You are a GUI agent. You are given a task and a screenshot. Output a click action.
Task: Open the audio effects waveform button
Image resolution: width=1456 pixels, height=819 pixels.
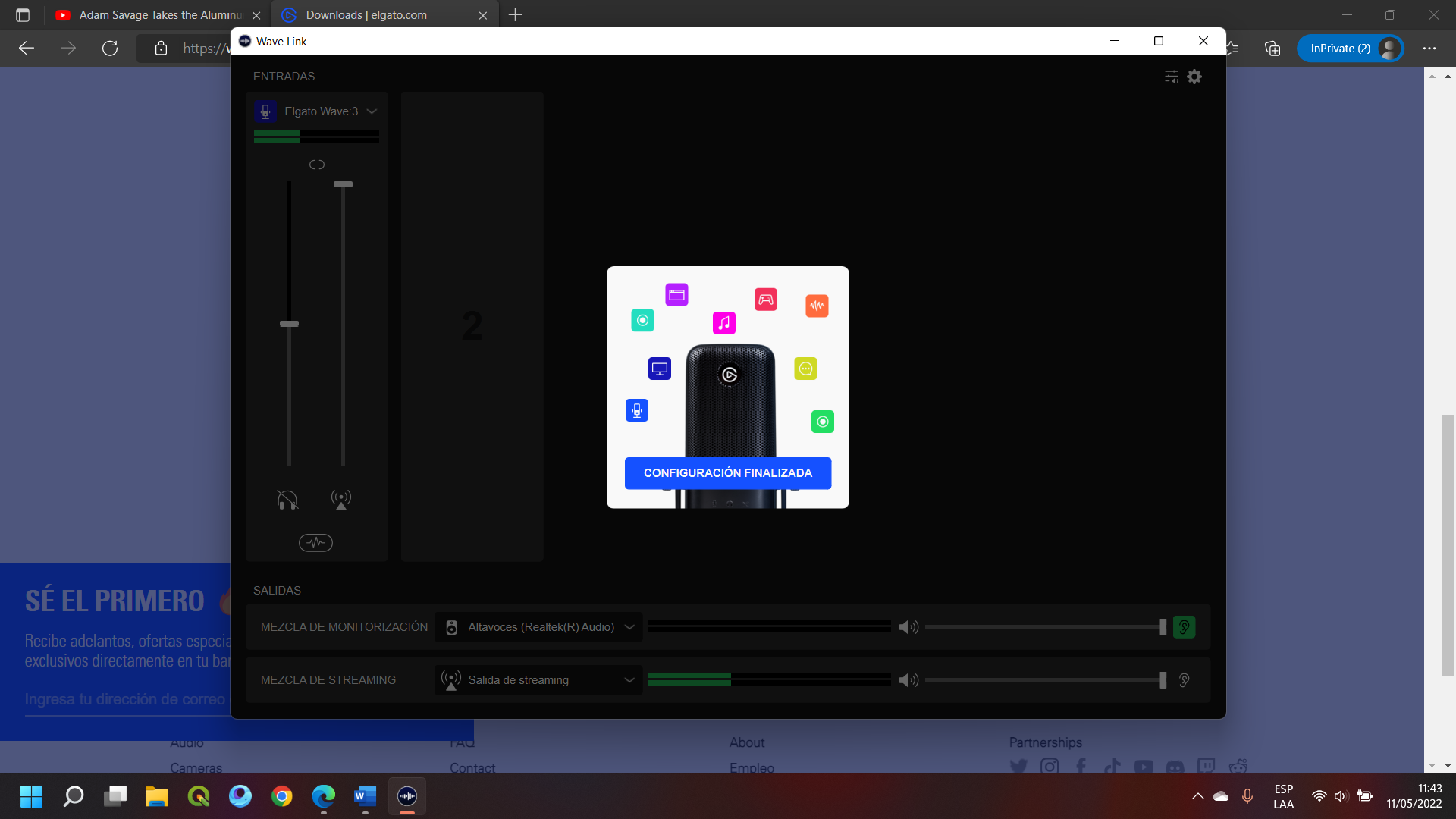315,543
